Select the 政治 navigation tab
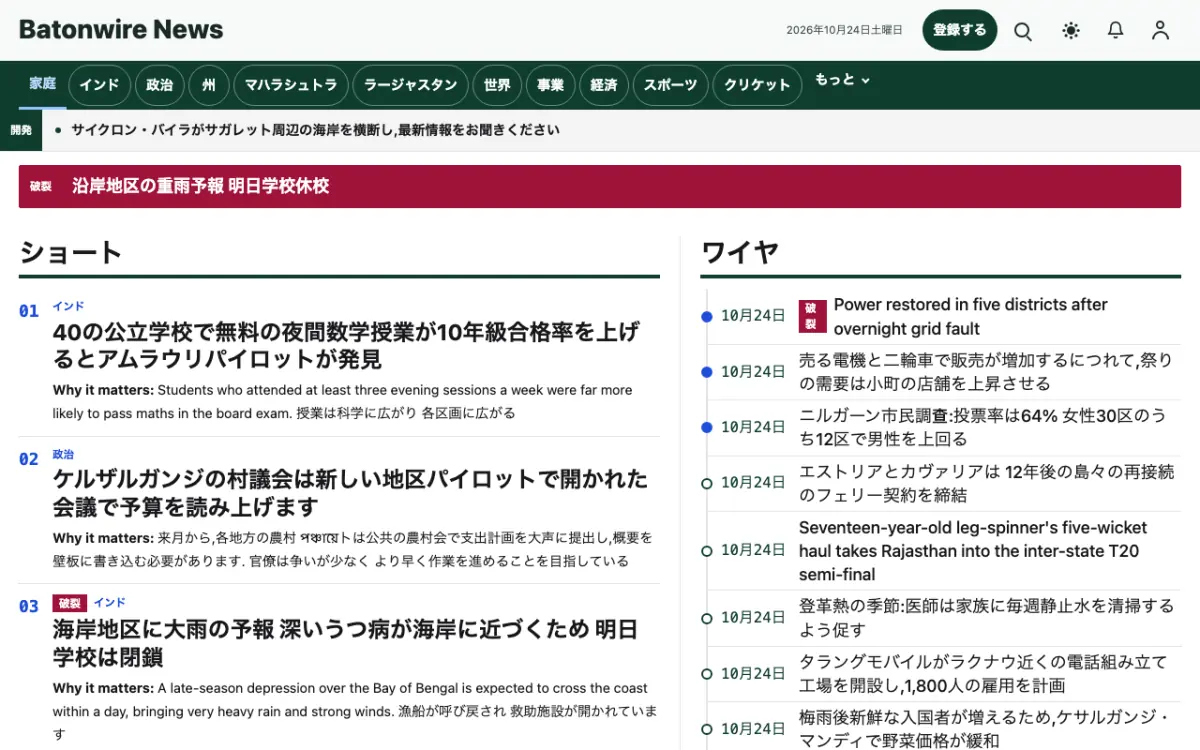The image size is (1200, 750). [159, 86]
